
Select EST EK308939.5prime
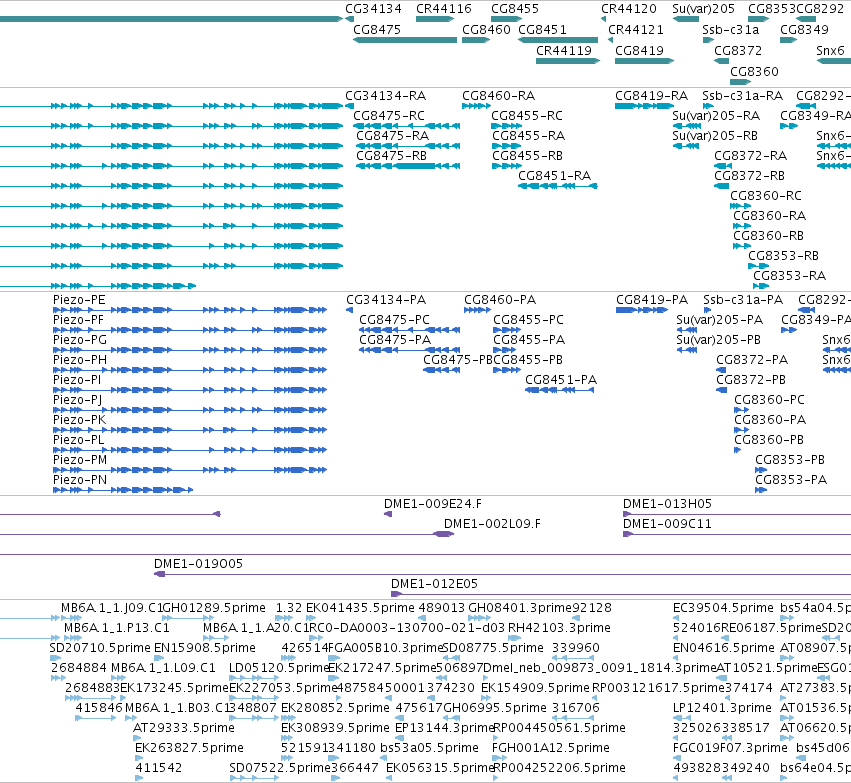335,728
